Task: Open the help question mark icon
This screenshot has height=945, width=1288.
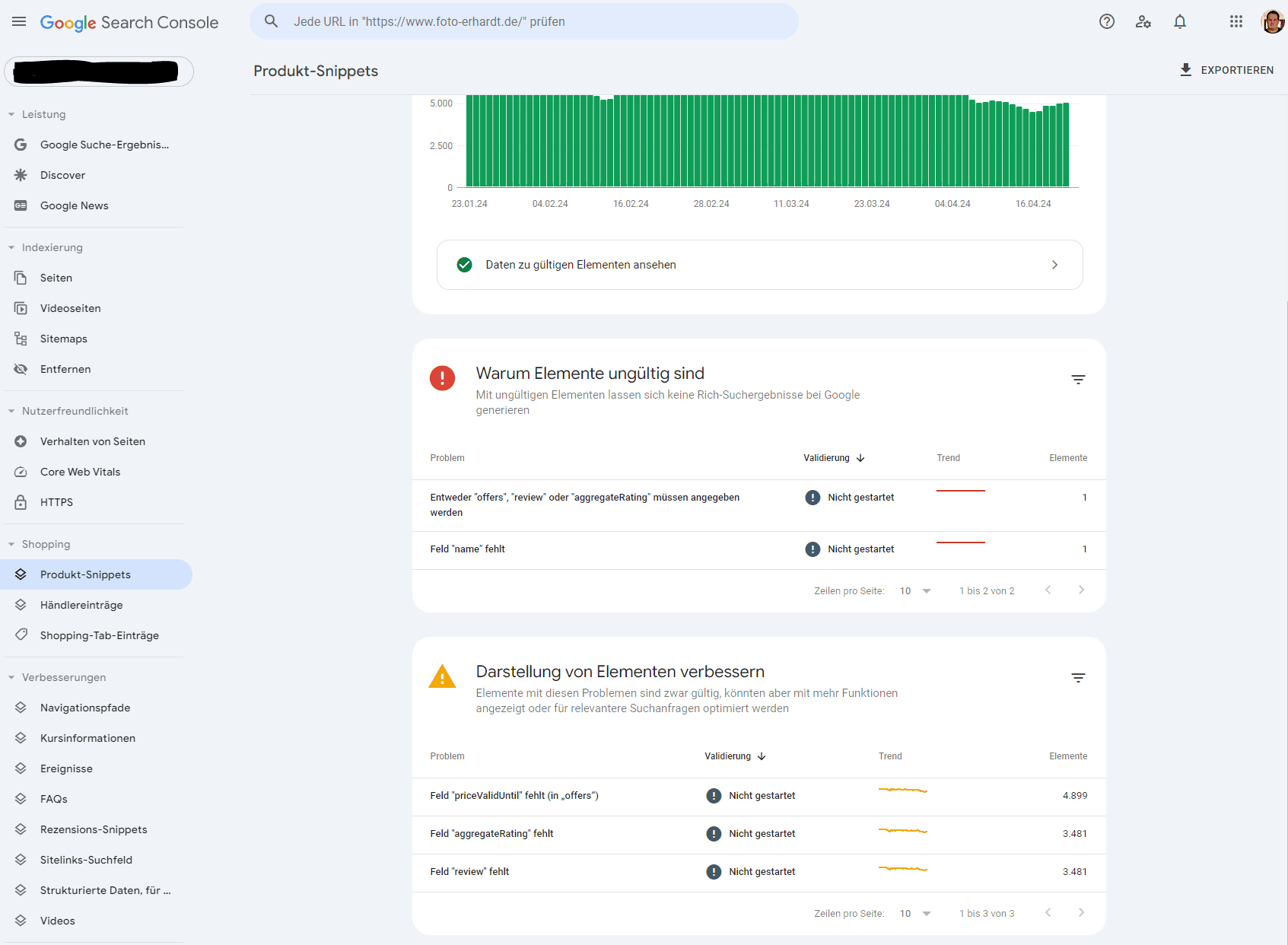Action: point(1107,21)
